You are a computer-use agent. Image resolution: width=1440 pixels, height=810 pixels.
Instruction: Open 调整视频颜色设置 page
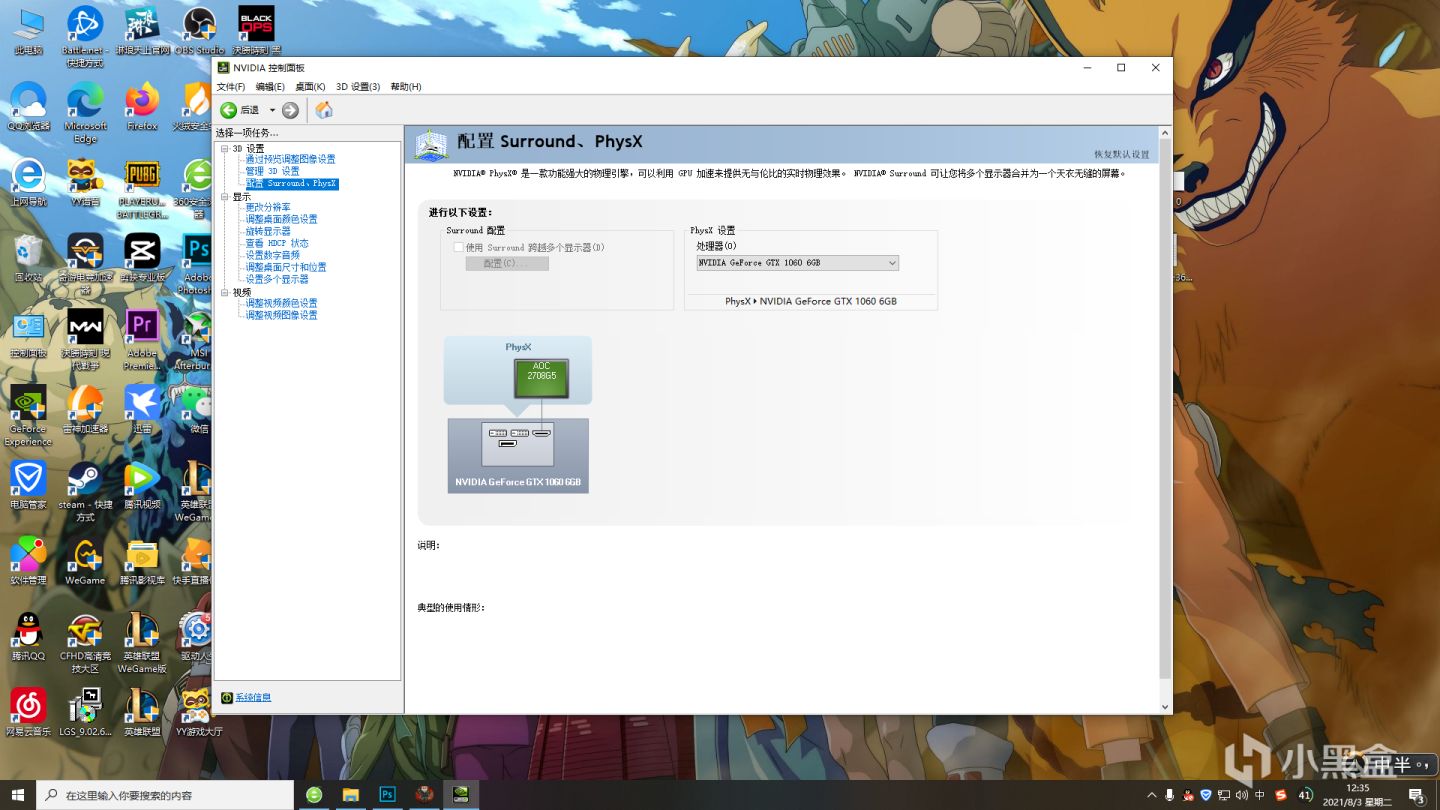281,303
